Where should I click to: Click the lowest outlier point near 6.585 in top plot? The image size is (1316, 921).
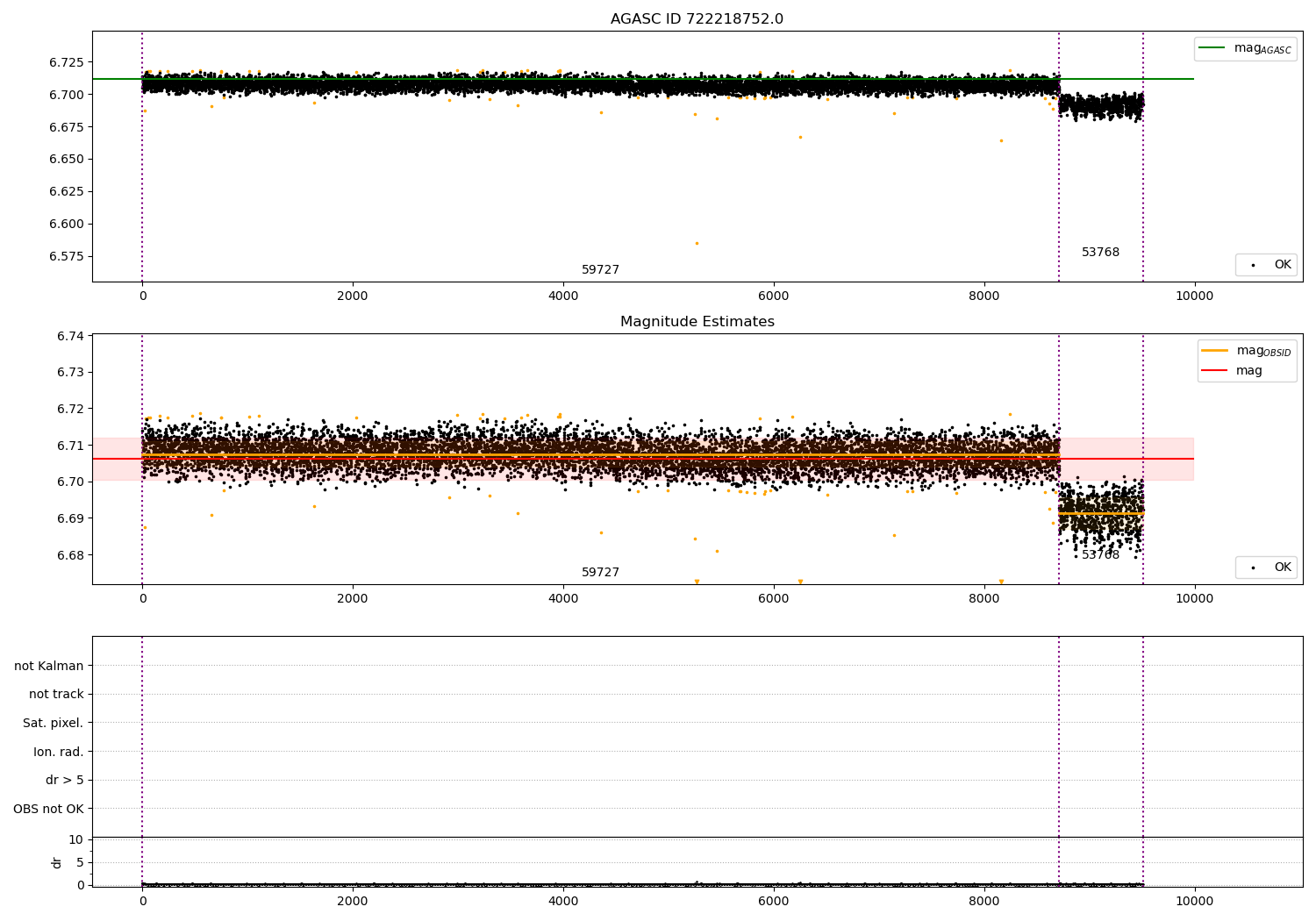coord(697,243)
